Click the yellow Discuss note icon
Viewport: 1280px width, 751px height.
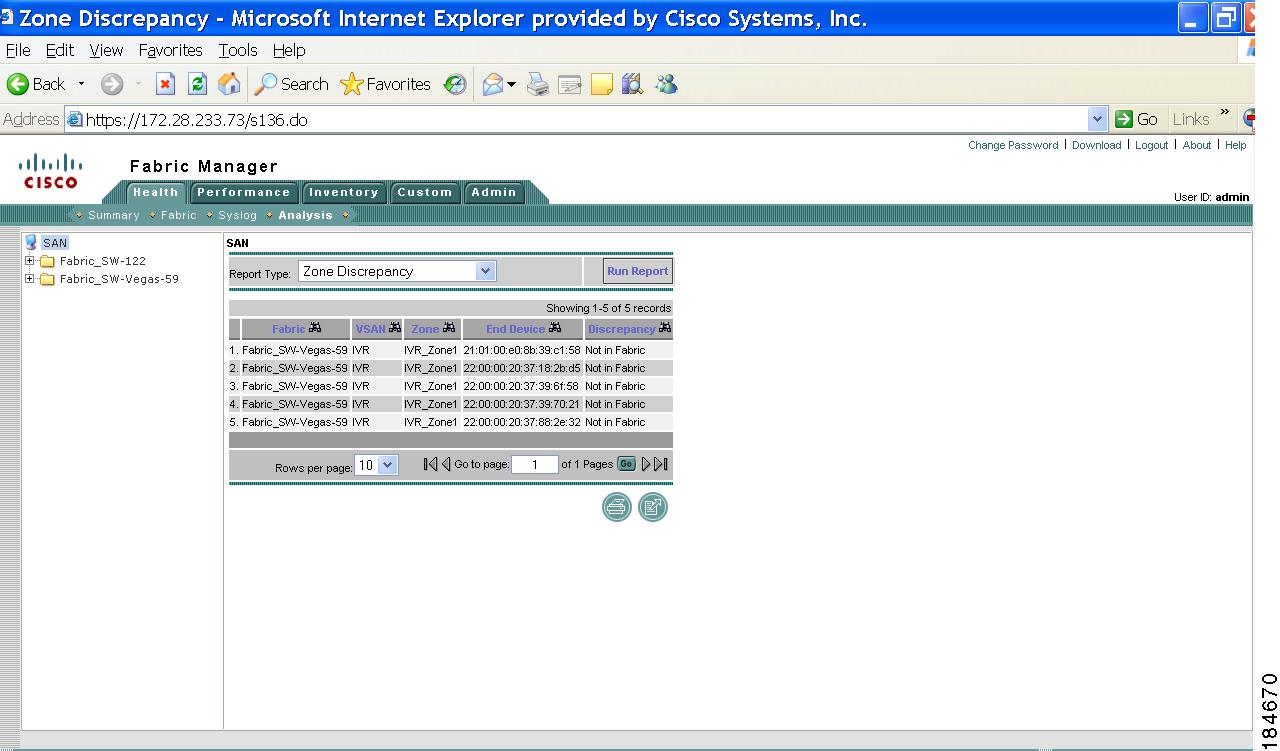click(601, 85)
